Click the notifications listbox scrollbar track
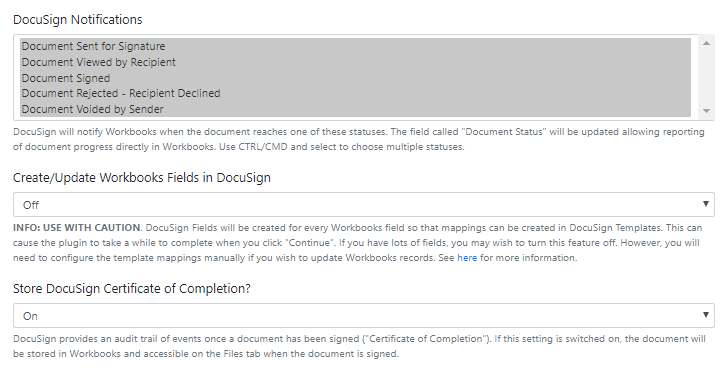The height and width of the screenshot is (377, 724). [x=706, y=77]
